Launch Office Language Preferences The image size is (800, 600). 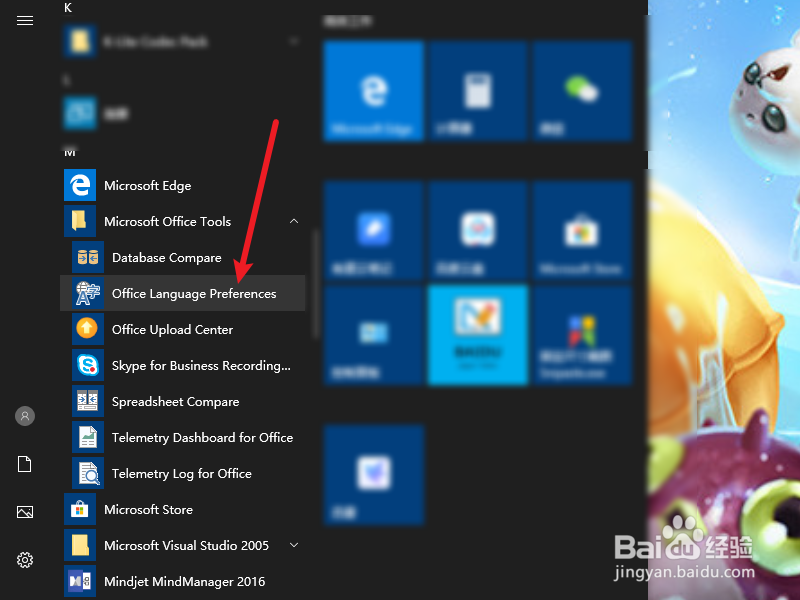[183, 293]
